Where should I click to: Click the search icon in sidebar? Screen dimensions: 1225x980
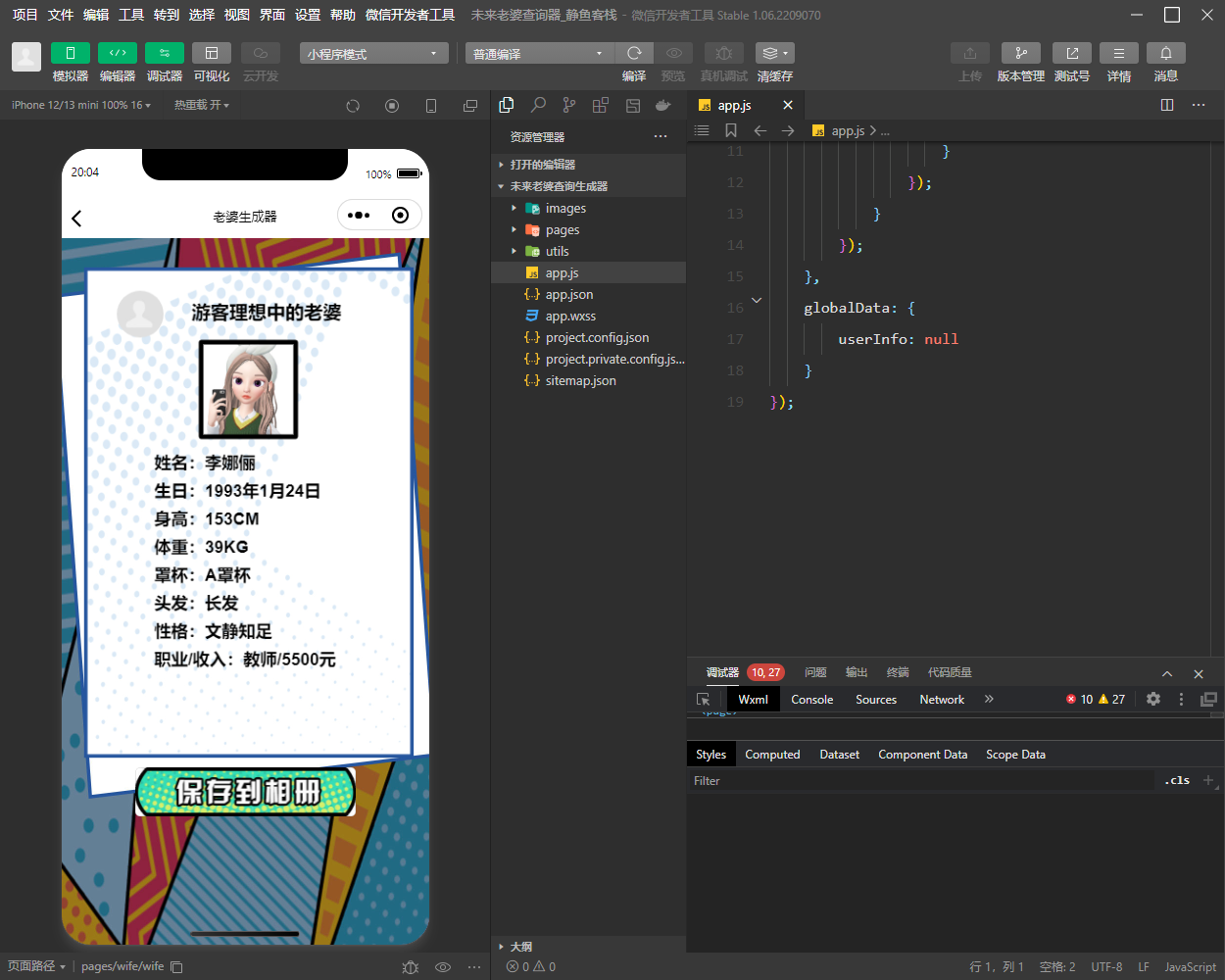point(538,105)
